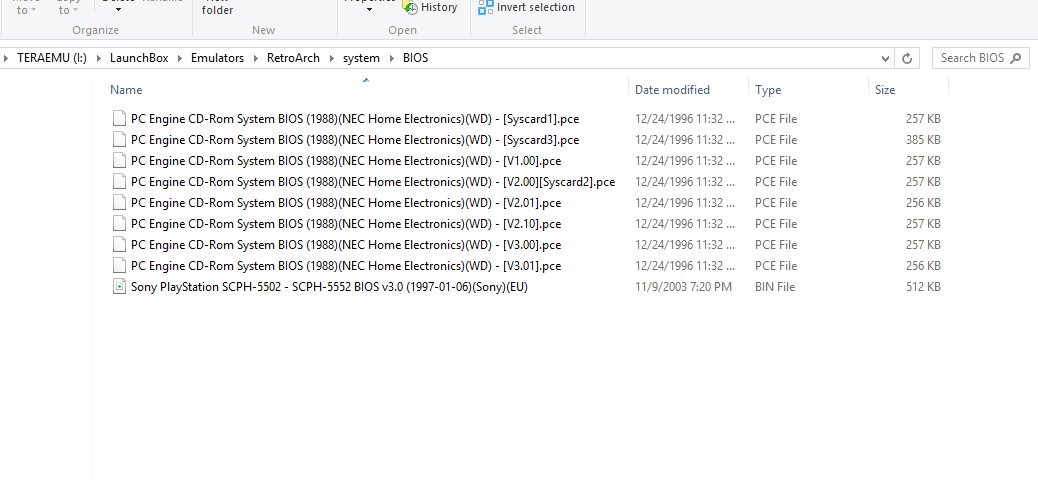Click the Invert selection icon
The width and height of the screenshot is (1038, 480).
pos(486,7)
